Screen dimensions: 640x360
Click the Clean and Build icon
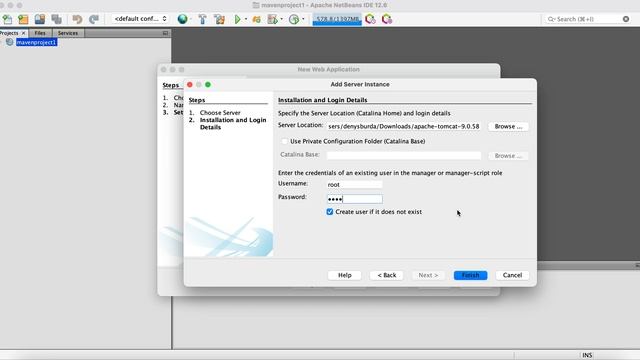tap(220, 19)
